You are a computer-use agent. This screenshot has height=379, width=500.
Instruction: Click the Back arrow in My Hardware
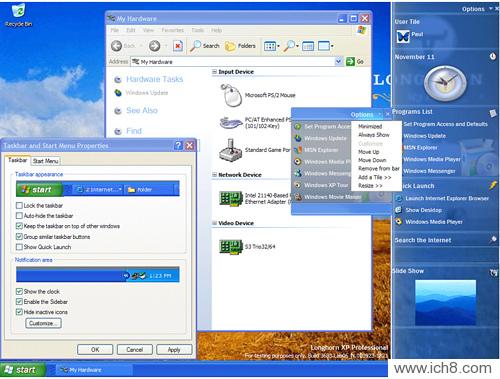coord(116,46)
